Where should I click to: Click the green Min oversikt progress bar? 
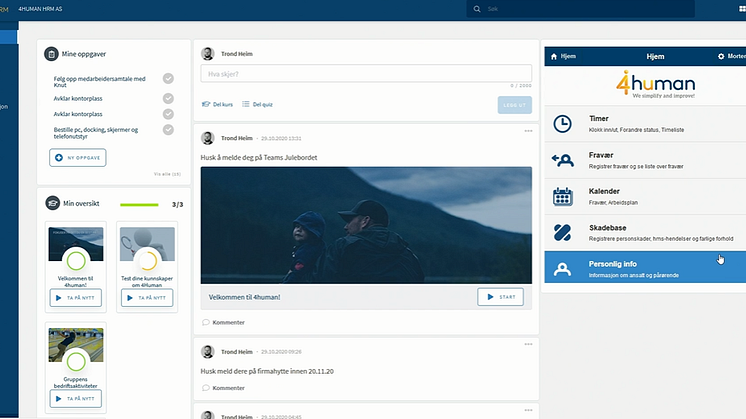(x=139, y=205)
